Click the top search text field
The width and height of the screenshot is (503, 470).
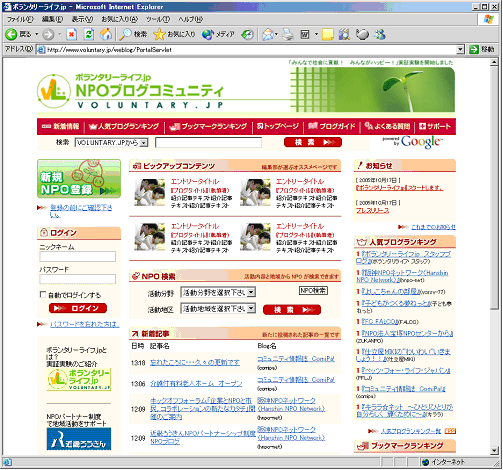pos(208,143)
